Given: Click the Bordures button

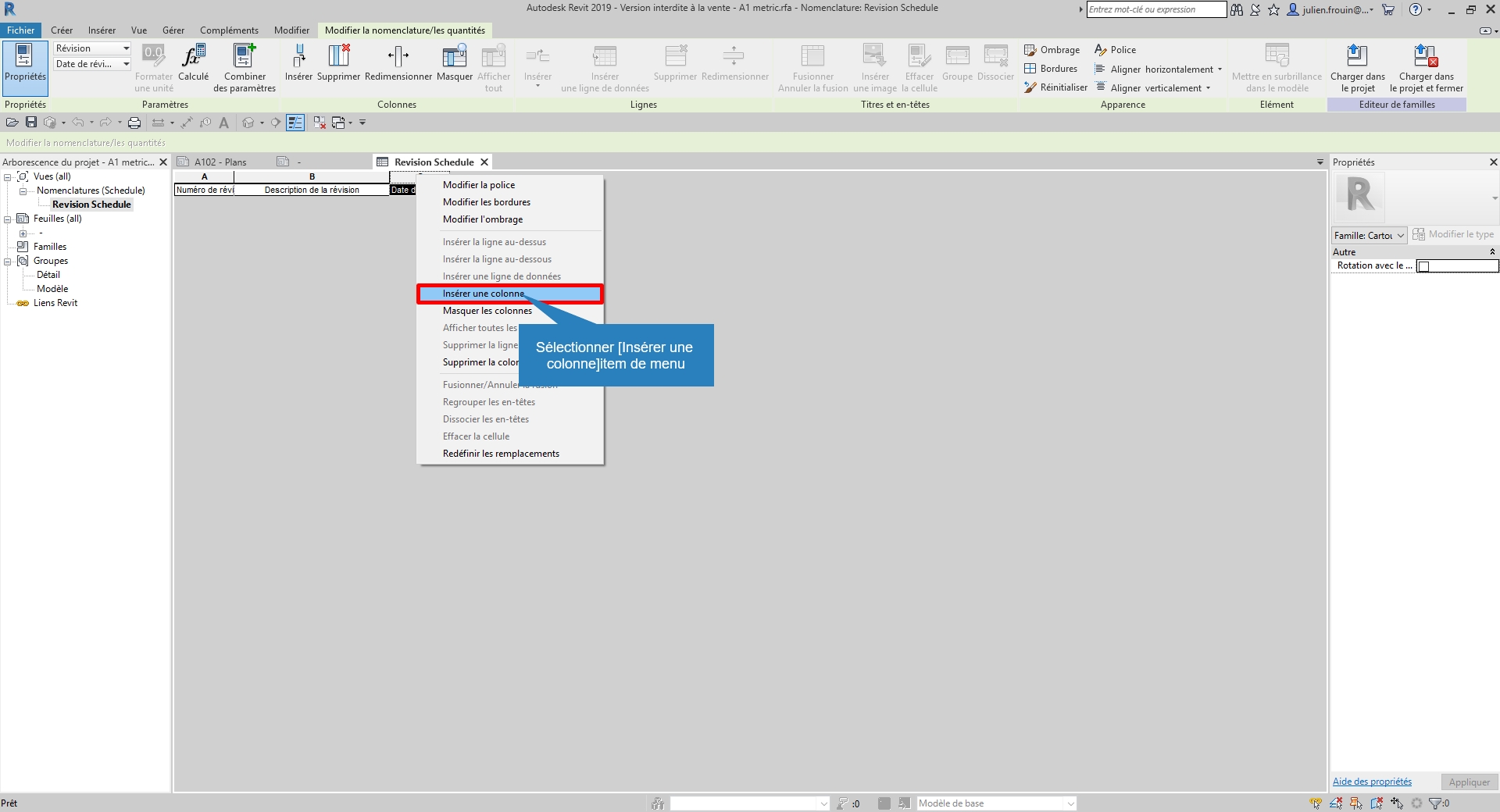Looking at the screenshot, I should 1051,69.
